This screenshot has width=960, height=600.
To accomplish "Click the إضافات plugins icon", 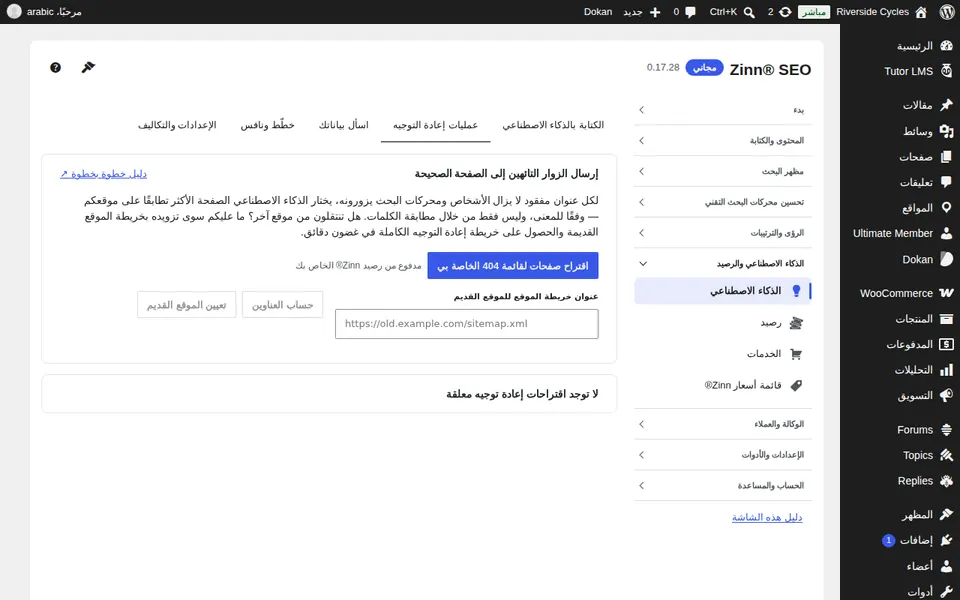I will tap(947, 540).
